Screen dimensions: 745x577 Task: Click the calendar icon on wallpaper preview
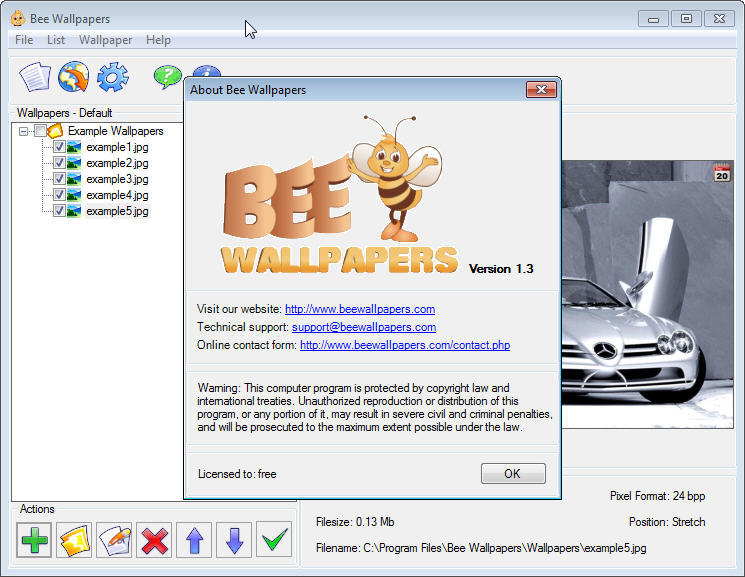(x=722, y=172)
